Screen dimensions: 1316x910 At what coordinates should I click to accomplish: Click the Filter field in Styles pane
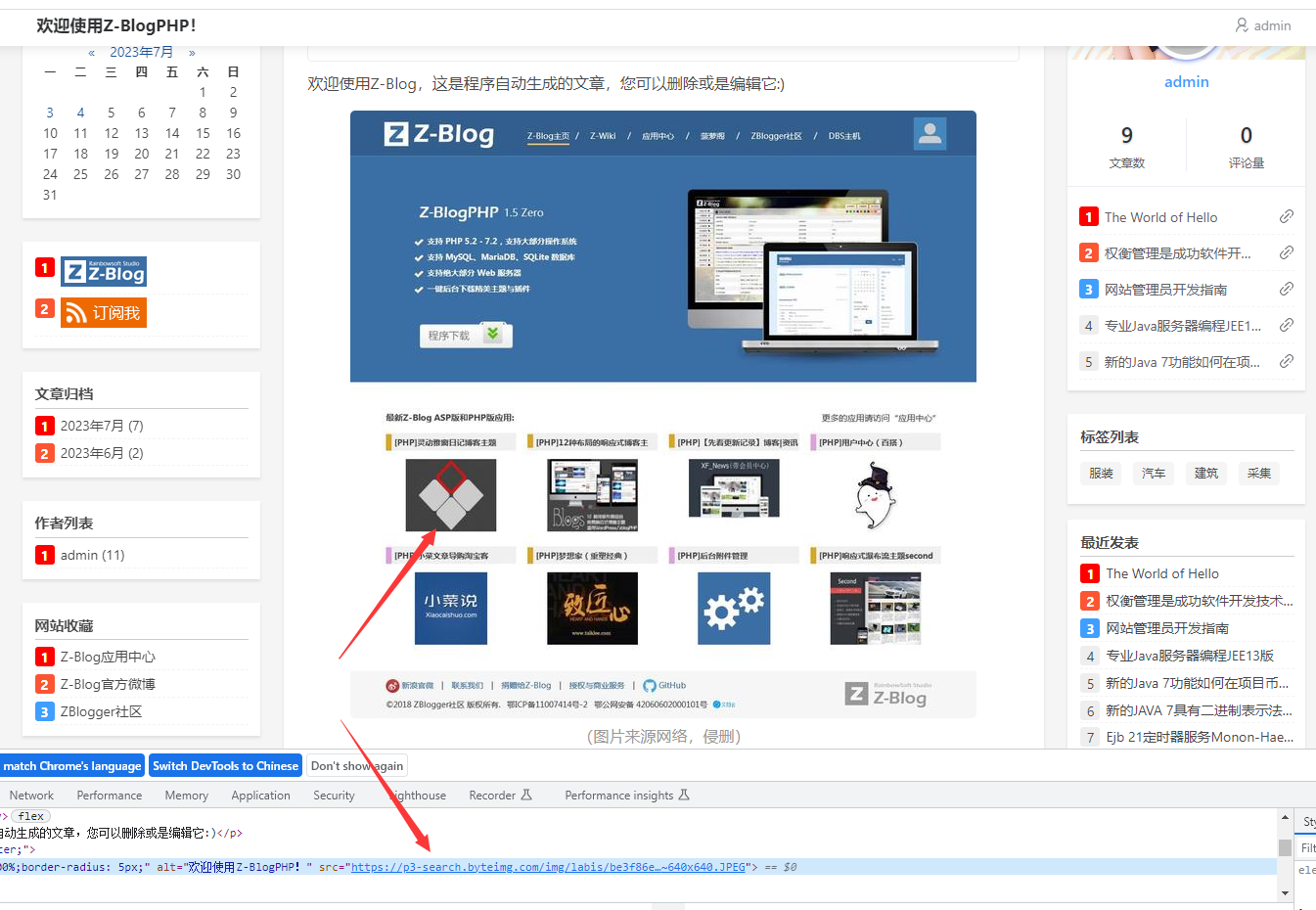(1306, 847)
